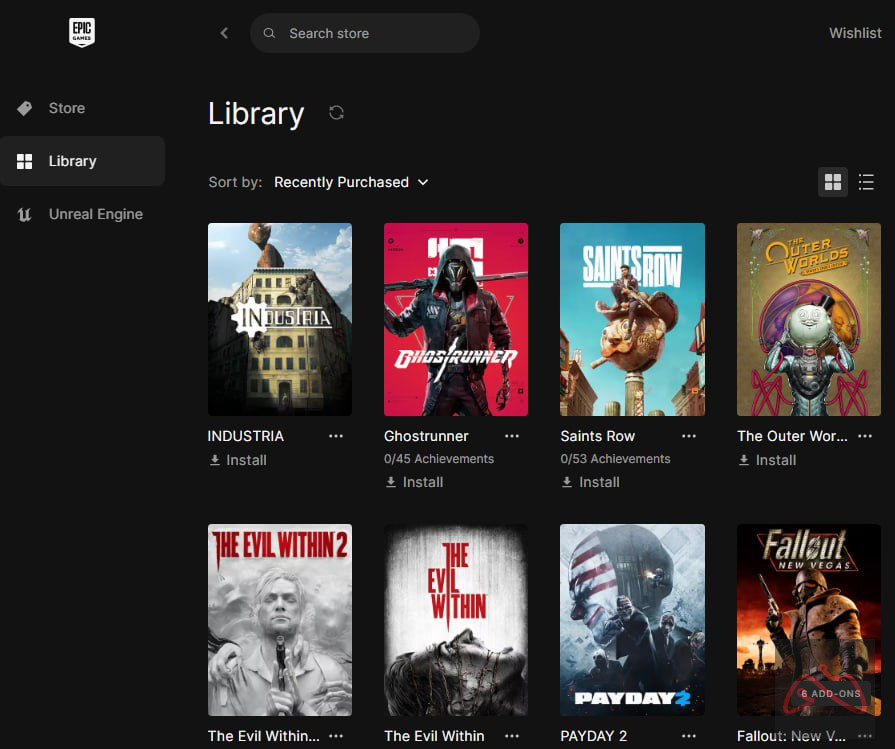Open the Ghostrunner cover art
Image resolution: width=895 pixels, height=749 pixels.
click(456, 319)
